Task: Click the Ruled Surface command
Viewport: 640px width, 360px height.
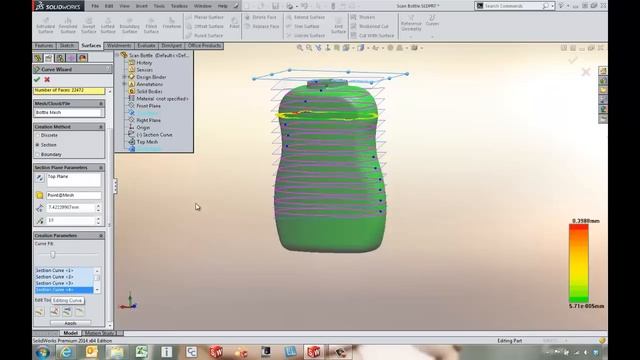Action: 204,36
